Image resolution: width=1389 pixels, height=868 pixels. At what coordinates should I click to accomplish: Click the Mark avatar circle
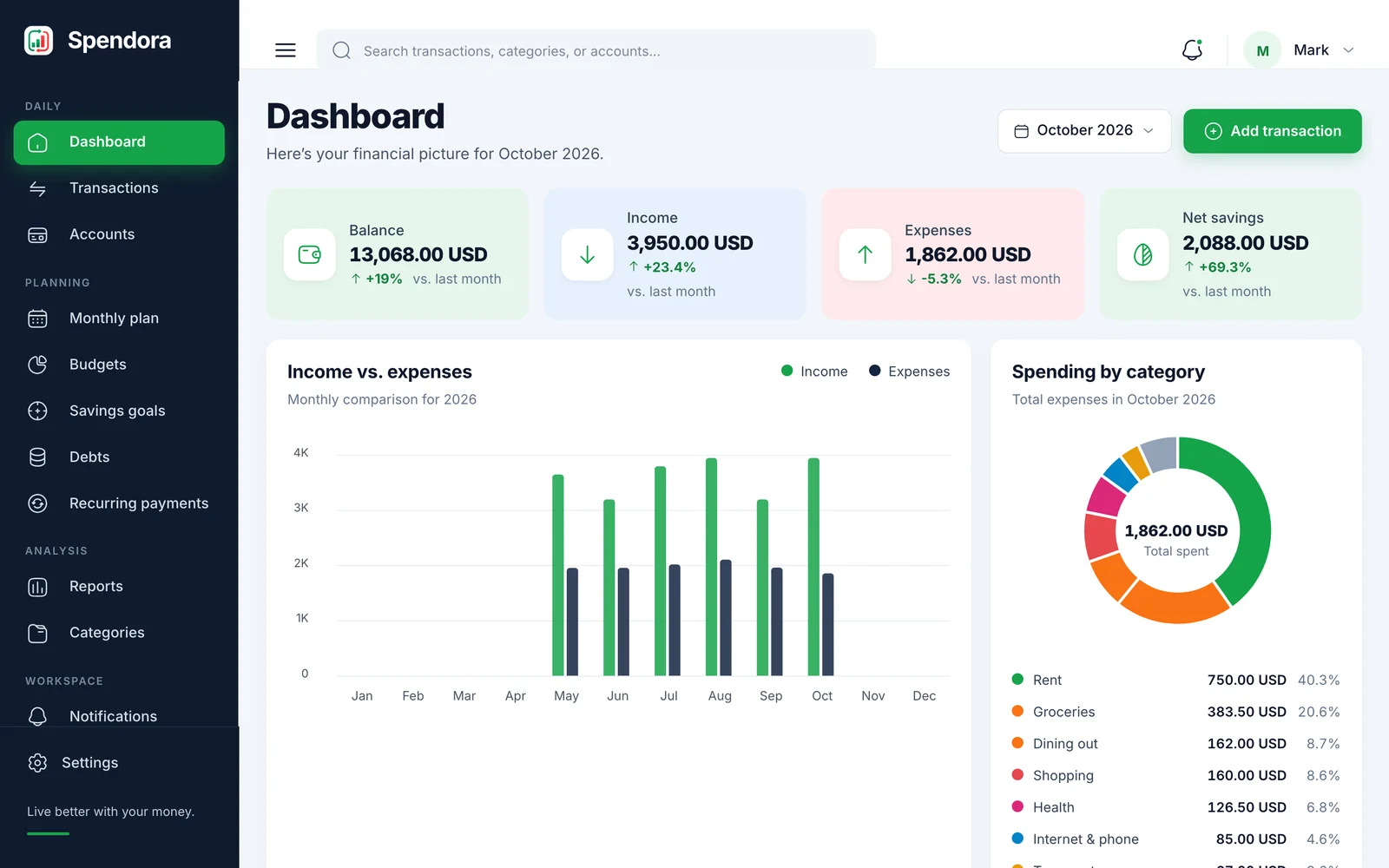click(1262, 50)
